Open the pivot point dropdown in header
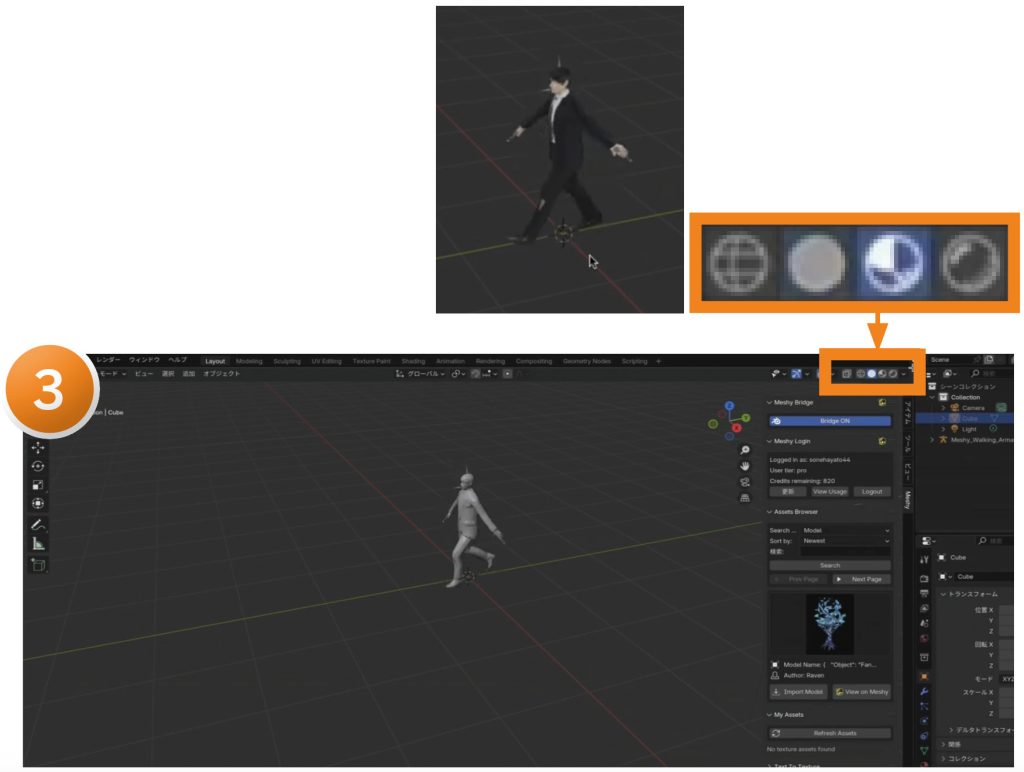The height and width of the screenshot is (772, 1024). 458,374
